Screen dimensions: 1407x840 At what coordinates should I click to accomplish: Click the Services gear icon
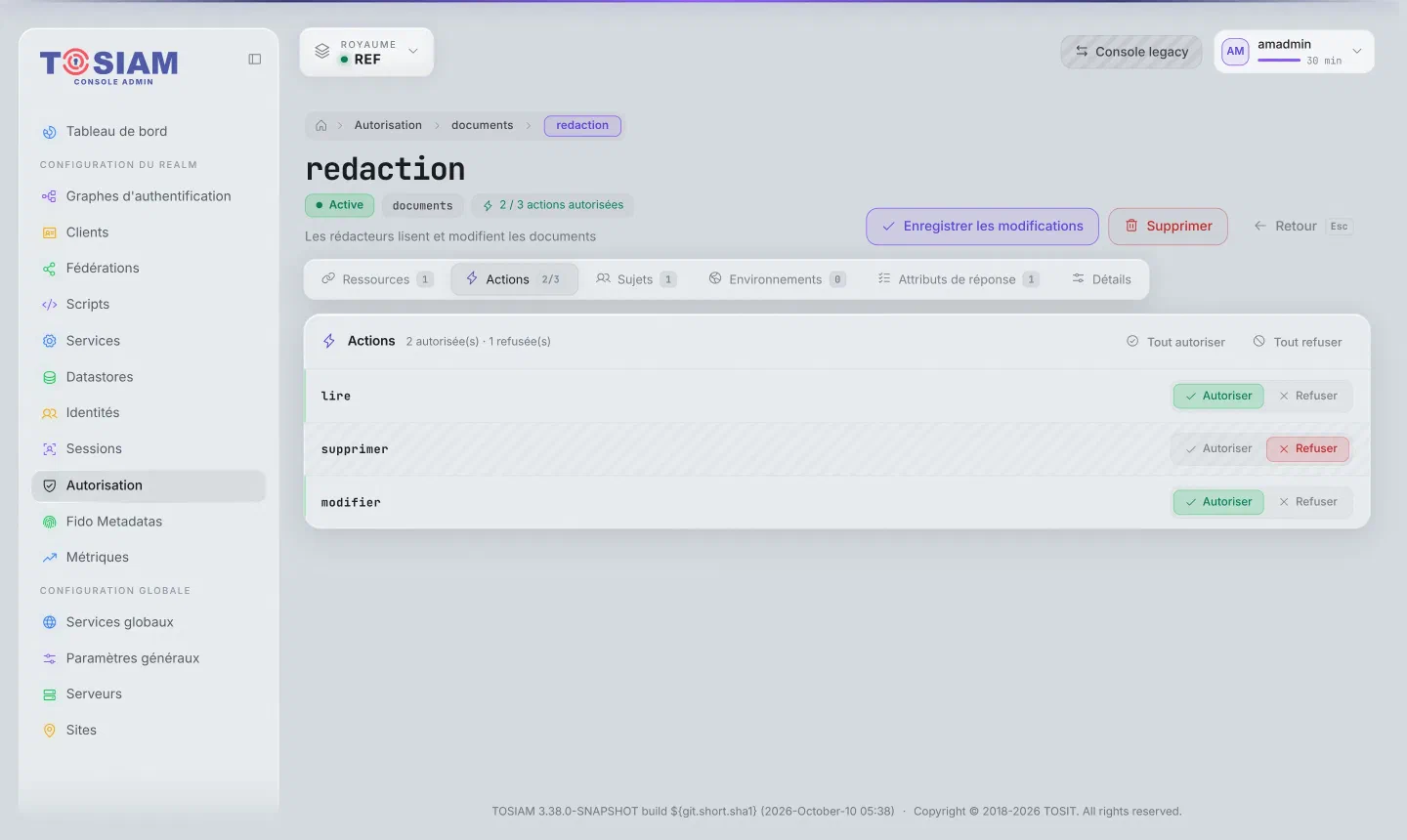(x=49, y=341)
